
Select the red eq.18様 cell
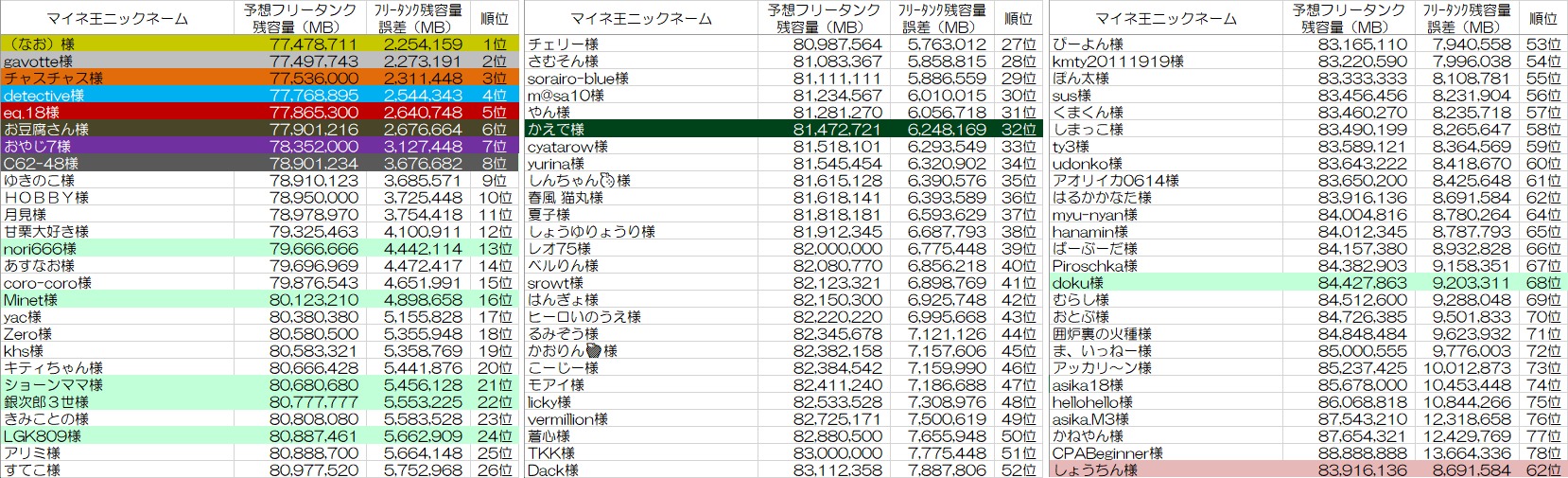pyautogui.click(x=117, y=113)
